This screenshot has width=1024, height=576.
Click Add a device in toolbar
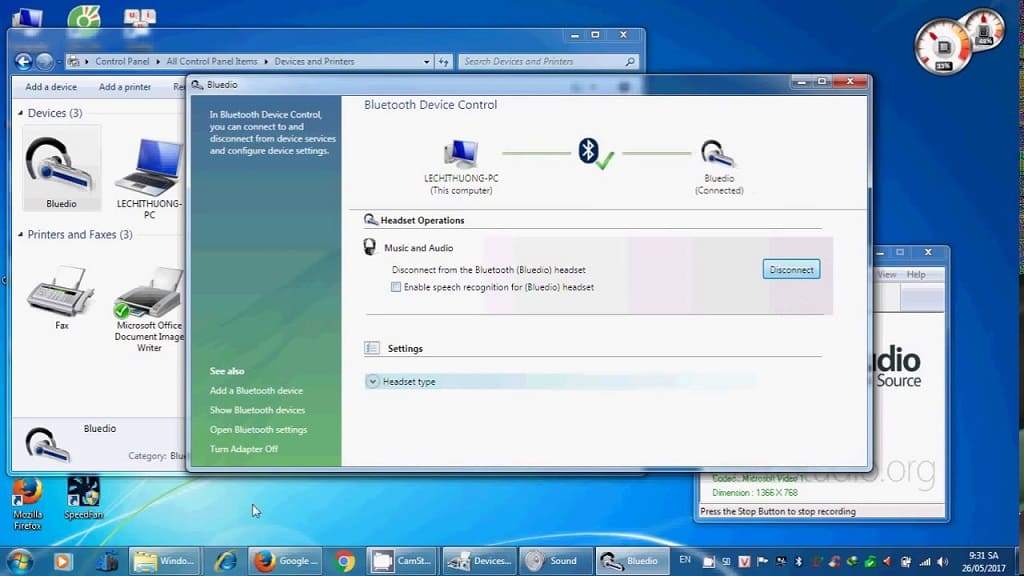tap(51, 87)
